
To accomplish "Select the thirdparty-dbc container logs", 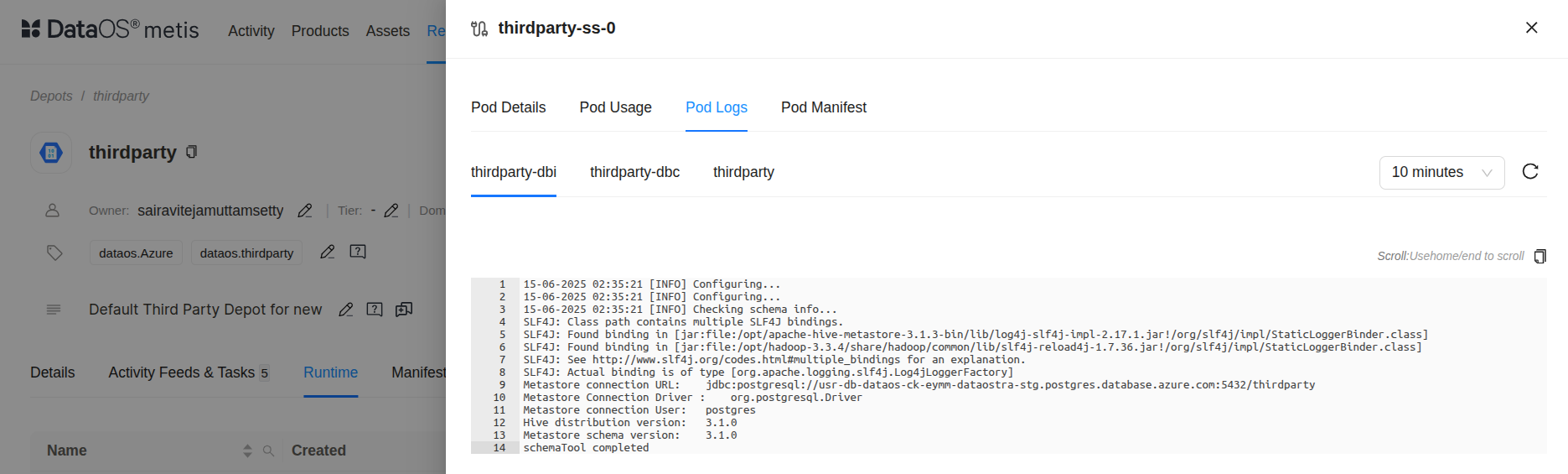I will pyautogui.click(x=634, y=172).
